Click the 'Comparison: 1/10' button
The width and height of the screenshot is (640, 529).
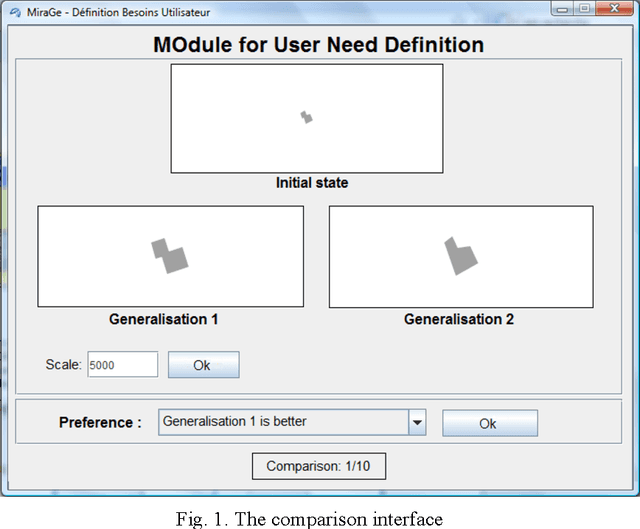pos(317,466)
